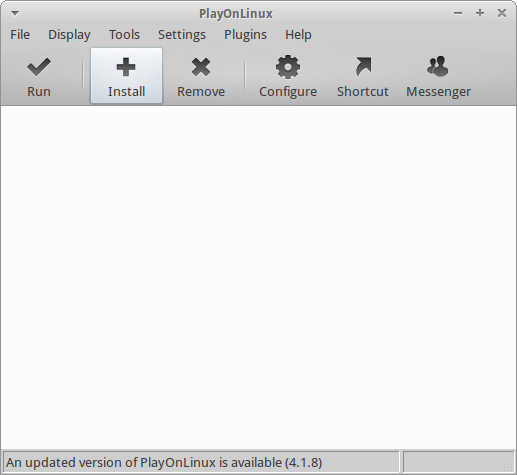The image size is (517, 475).
Task: Close the PlayOnLinux window
Action: pos(502,13)
